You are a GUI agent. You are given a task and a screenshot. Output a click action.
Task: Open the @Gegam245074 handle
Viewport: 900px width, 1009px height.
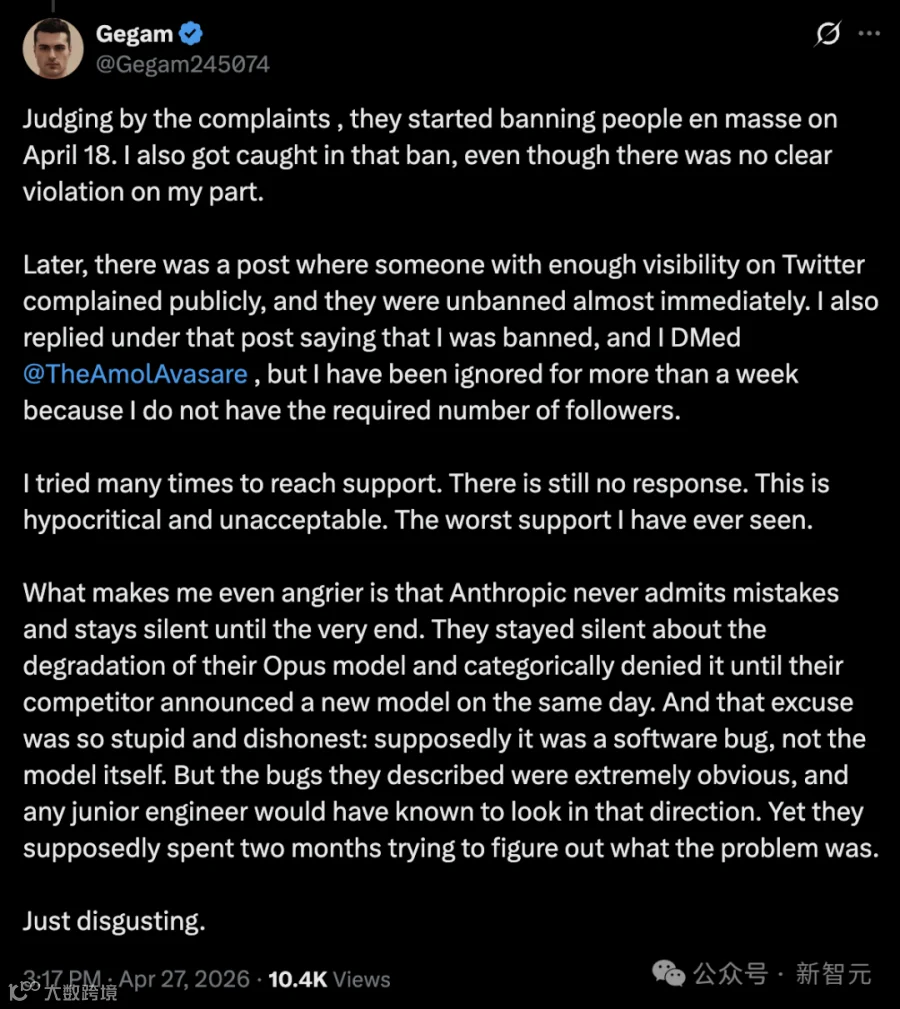click(x=183, y=64)
